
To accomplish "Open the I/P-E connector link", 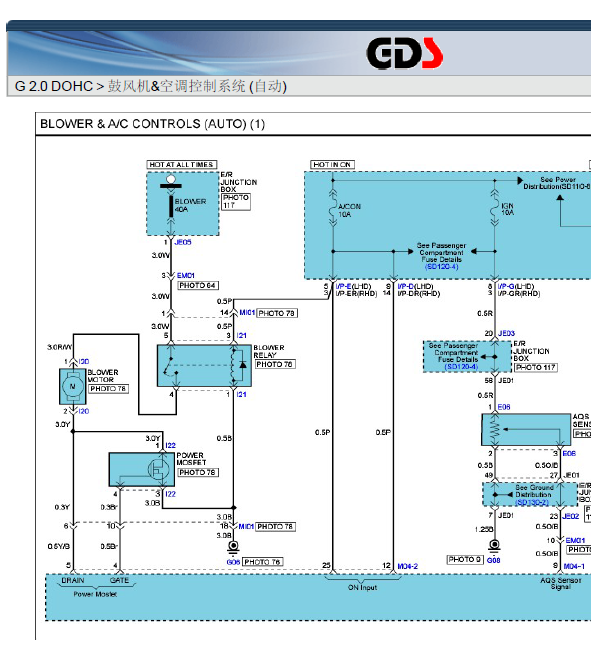I will click(x=343, y=286).
